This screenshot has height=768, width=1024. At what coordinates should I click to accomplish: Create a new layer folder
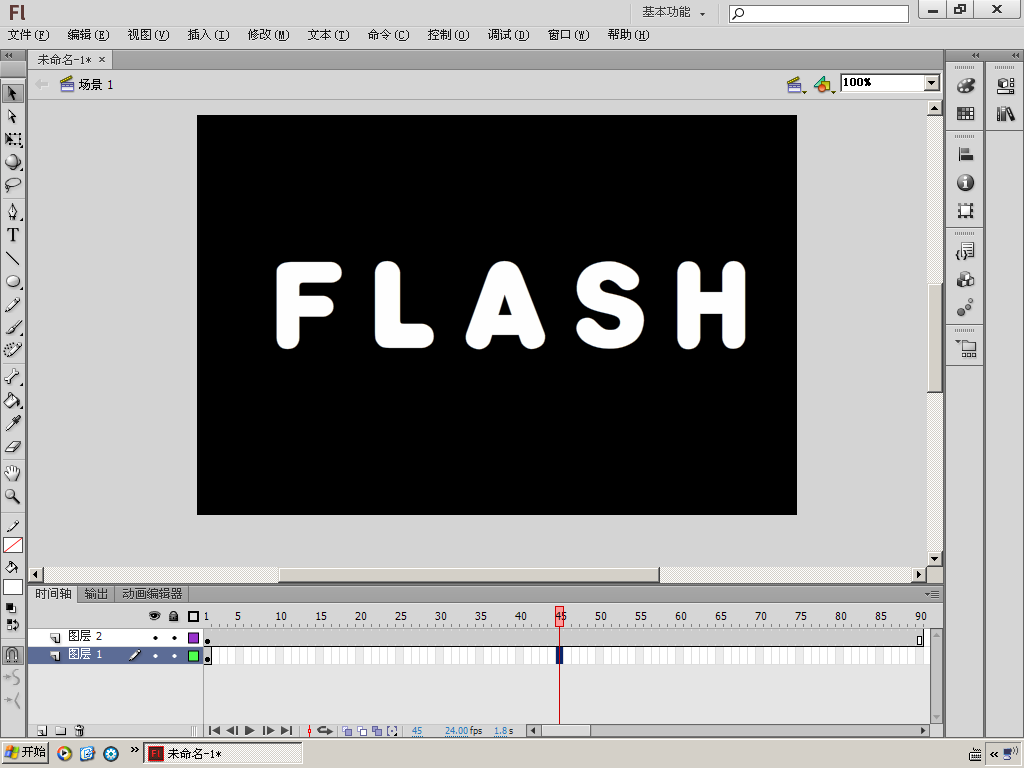pyautogui.click(x=60, y=731)
